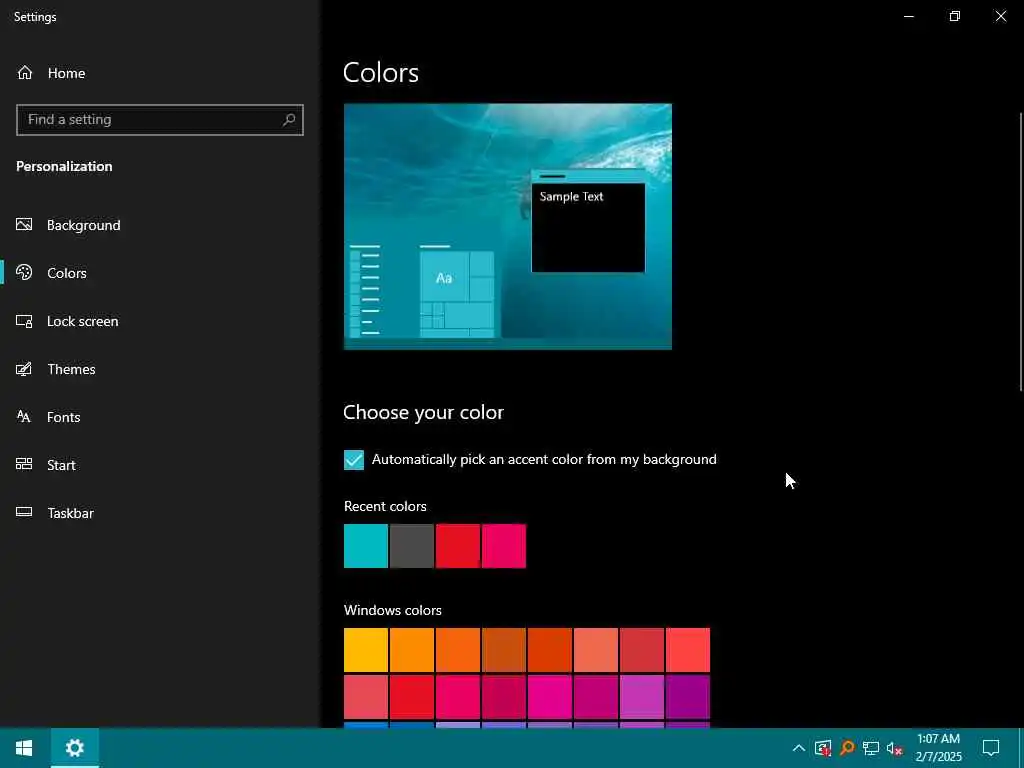Choose the last swatch in first Windows colors row
This screenshot has width=1024, height=768.
(688, 650)
